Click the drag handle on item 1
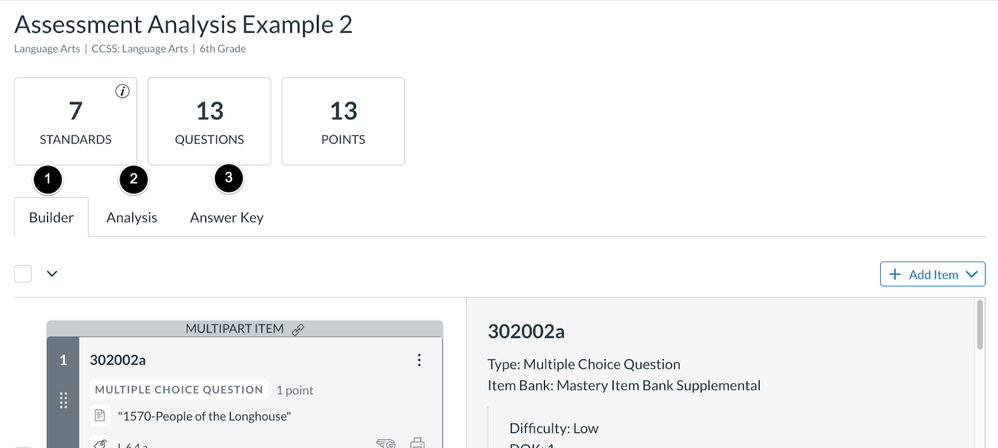 pos(63,400)
